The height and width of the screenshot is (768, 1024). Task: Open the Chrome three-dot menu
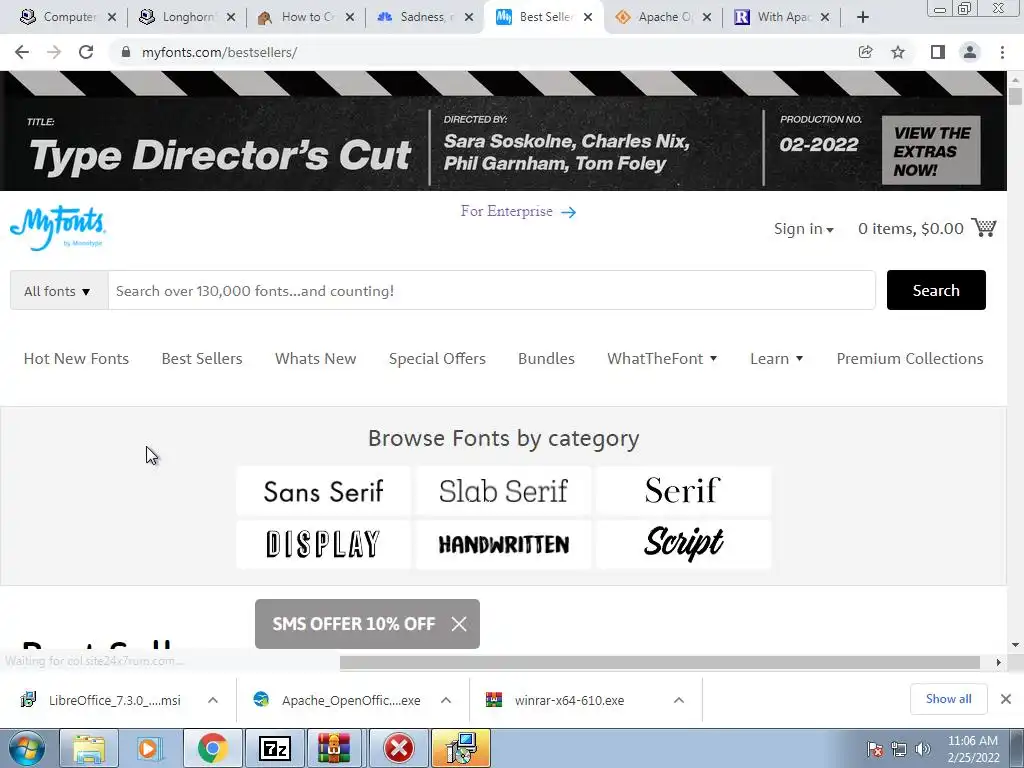pos(1002,52)
